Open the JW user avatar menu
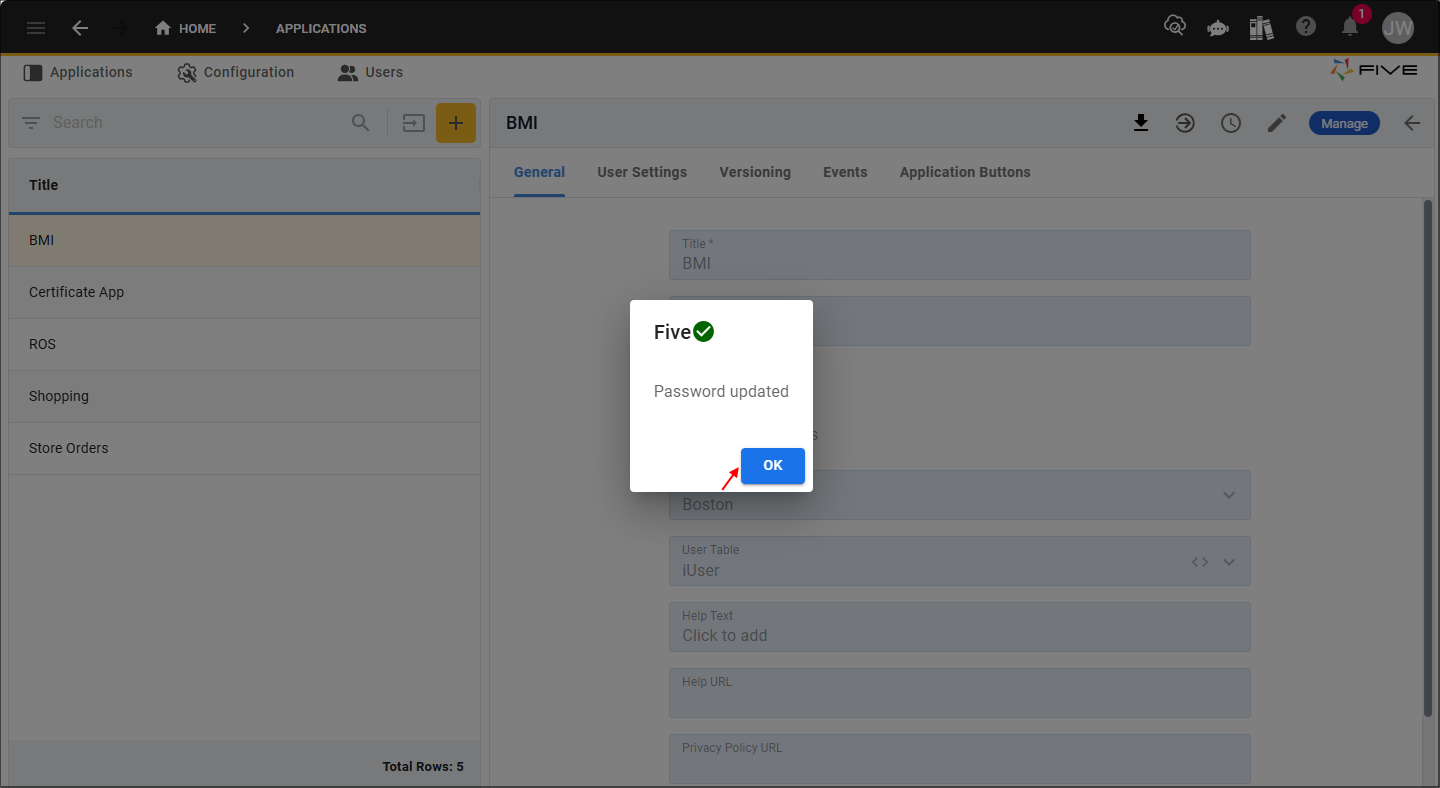The height and width of the screenshot is (788, 1440). click(x=1398, y=28)
